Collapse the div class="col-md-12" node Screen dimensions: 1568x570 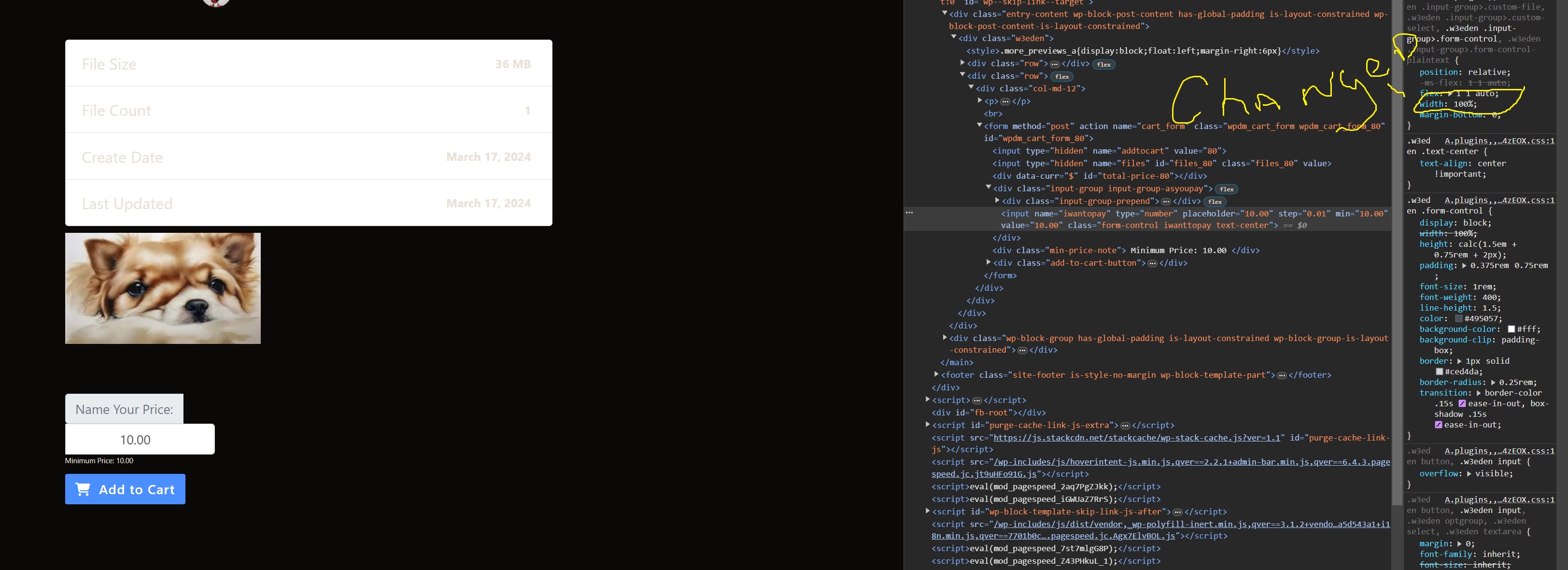(971, 87)
